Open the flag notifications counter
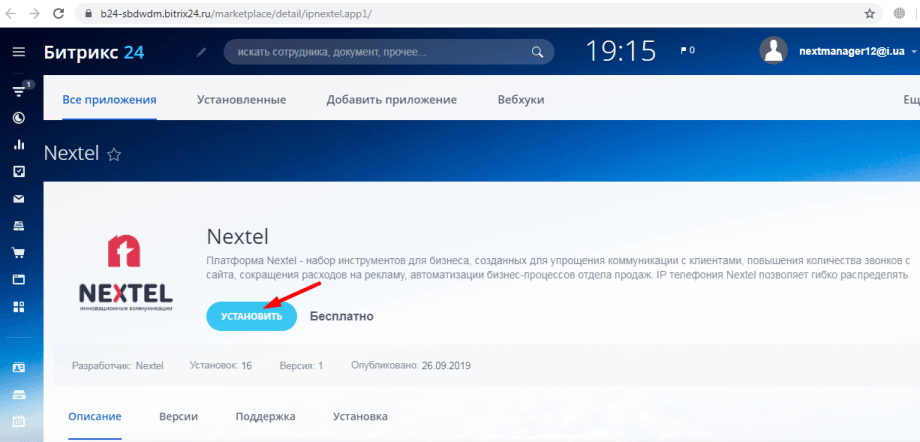The height and width of the screenshot is (442, 920). [687, 50]
